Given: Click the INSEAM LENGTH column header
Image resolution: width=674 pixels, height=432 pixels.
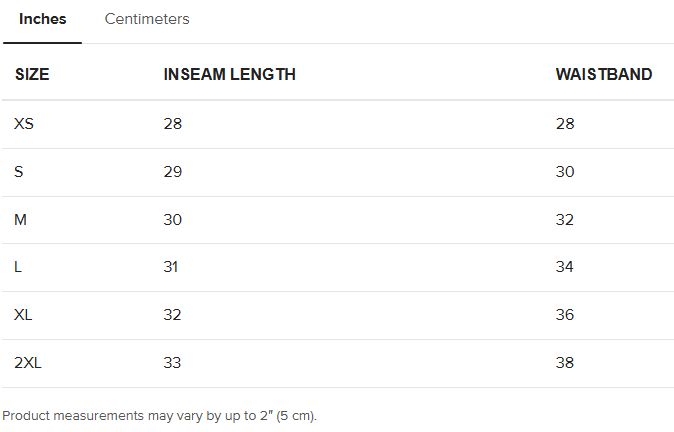Looking at the screenshot, I should pyautogui.click(x=230, y=74).
